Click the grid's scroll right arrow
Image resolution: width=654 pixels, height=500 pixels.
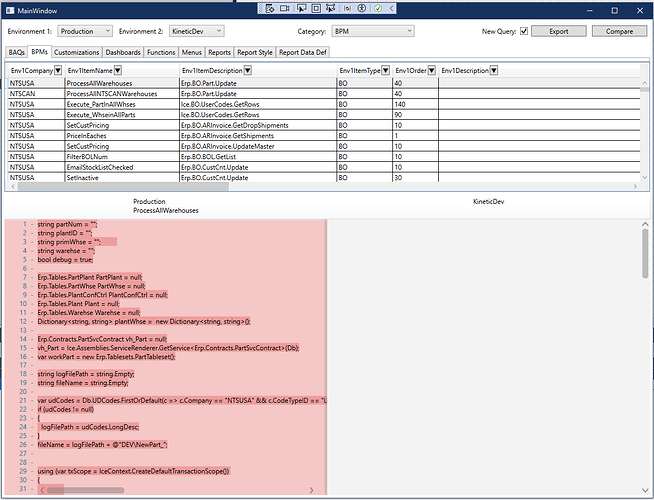click(635, 186)
